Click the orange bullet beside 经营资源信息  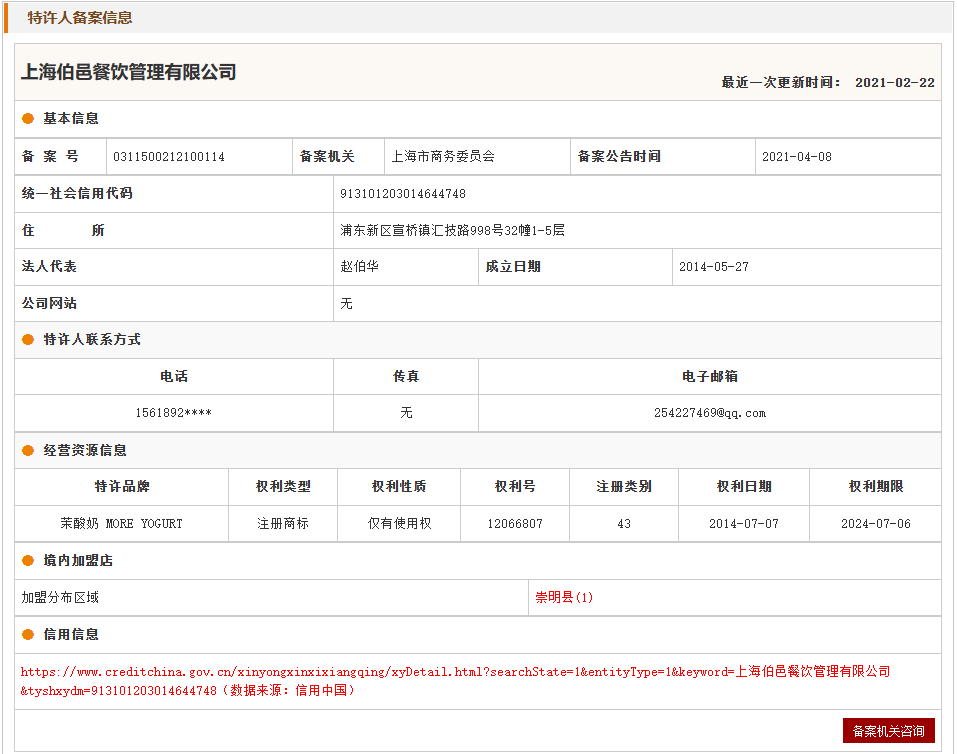28,451
